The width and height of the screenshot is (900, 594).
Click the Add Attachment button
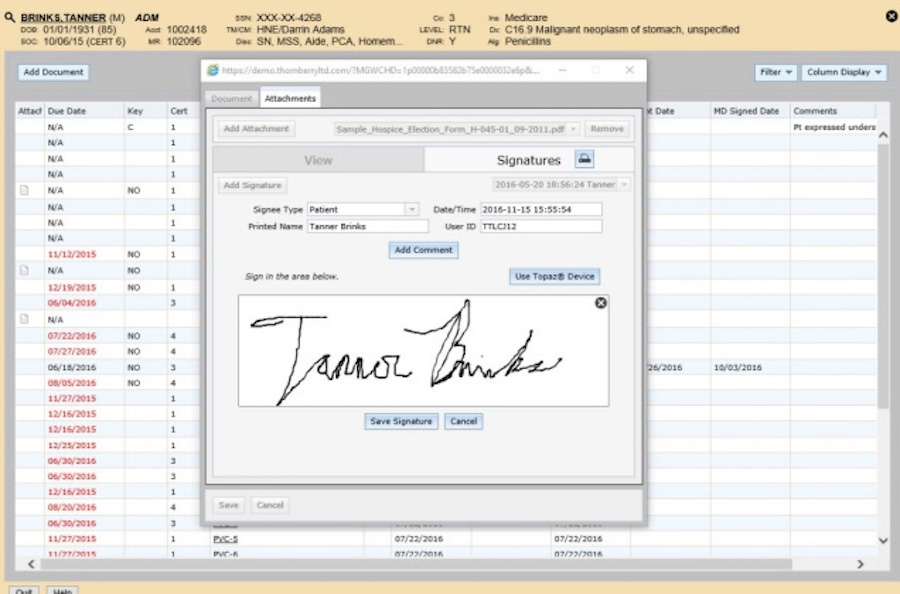point(256,129)
